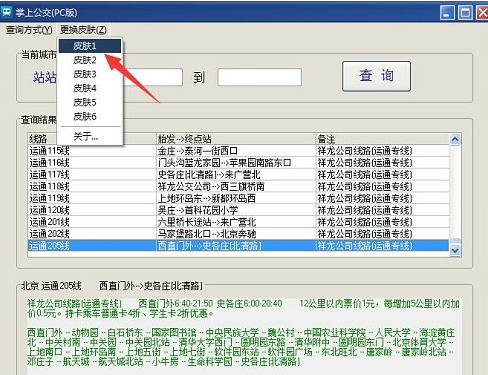Select 皮肤5 from the skin menu
488x375 pixels.
click(90, 102)
